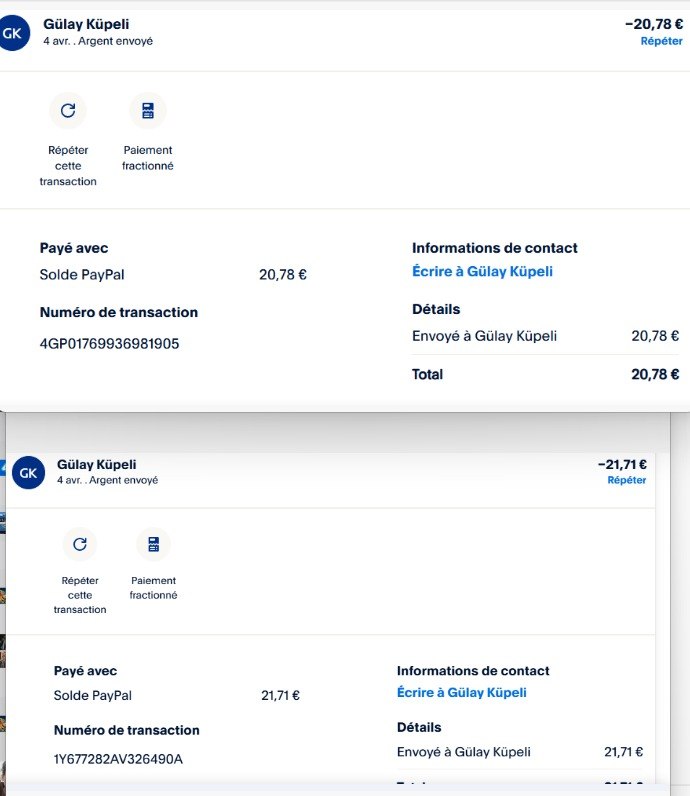690x796 pixels.
Task: Open split payment icon in the 20,78 € transaction
Action: (x=148, y=110)
